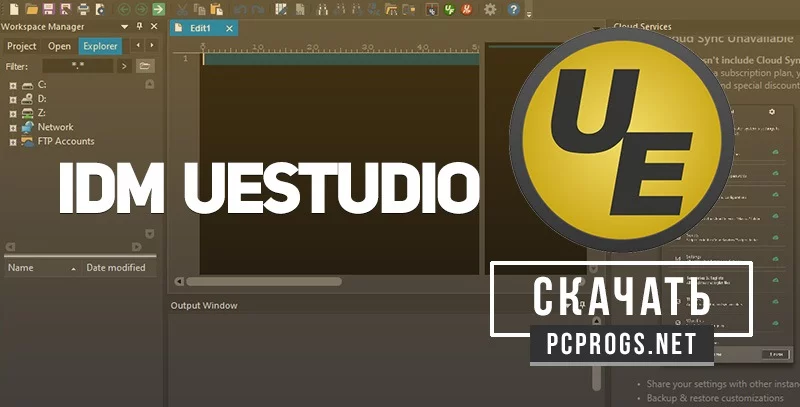Open a file using the folder toolbar icon
The height and width of the screenshot is (407, 800).
click(x=32, y=9)
